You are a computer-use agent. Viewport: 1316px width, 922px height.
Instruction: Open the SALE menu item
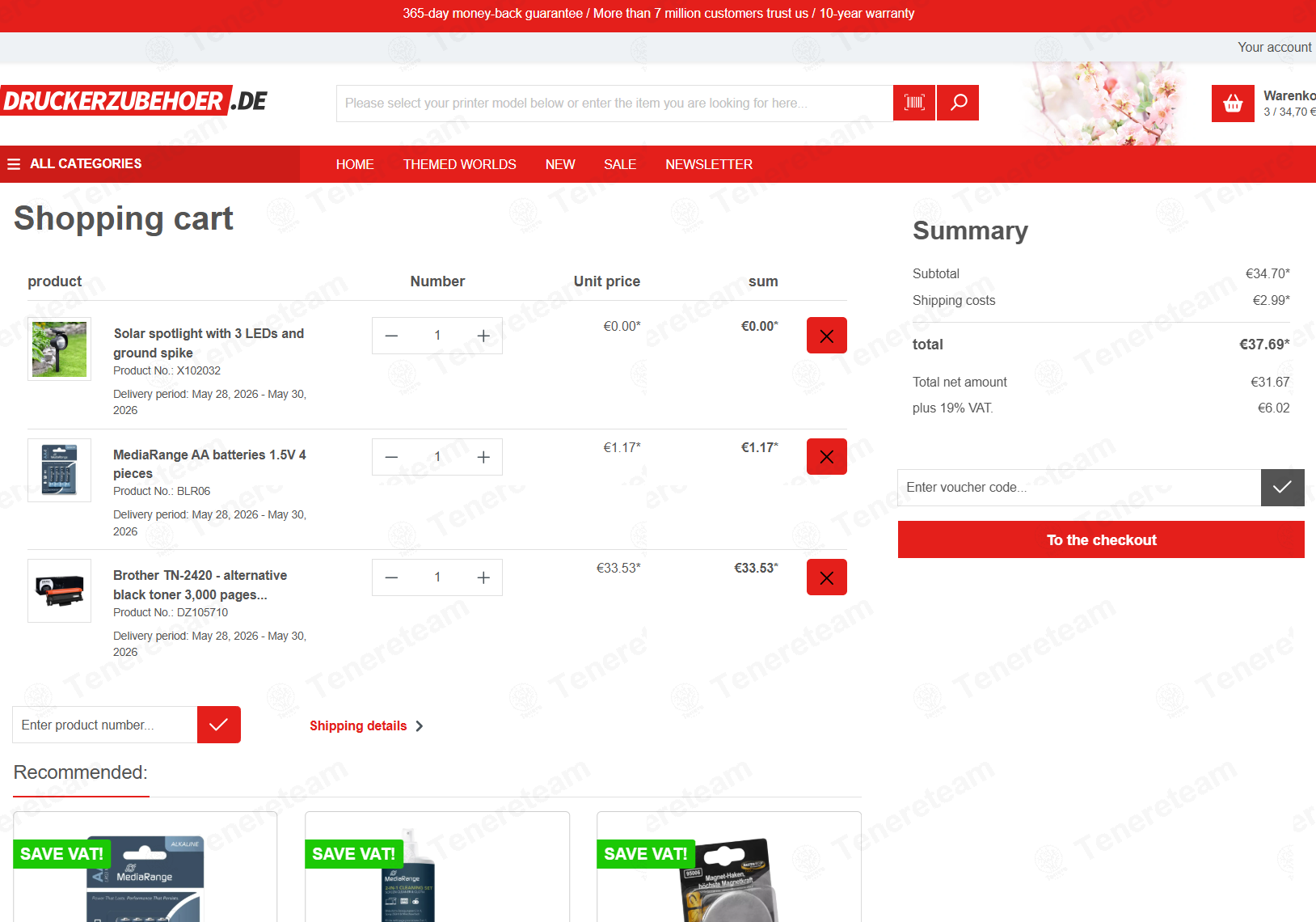point(620,164)
